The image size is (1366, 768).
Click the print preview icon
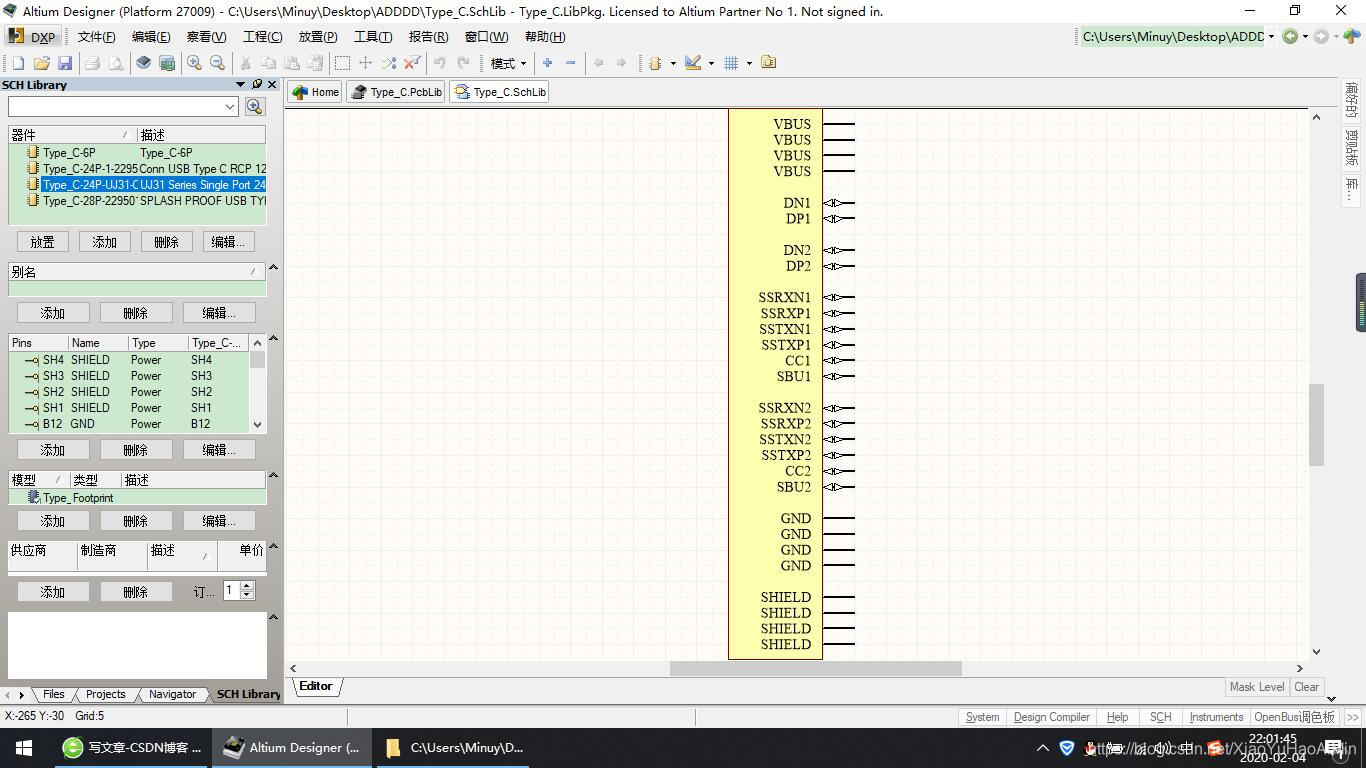(116, 63)
